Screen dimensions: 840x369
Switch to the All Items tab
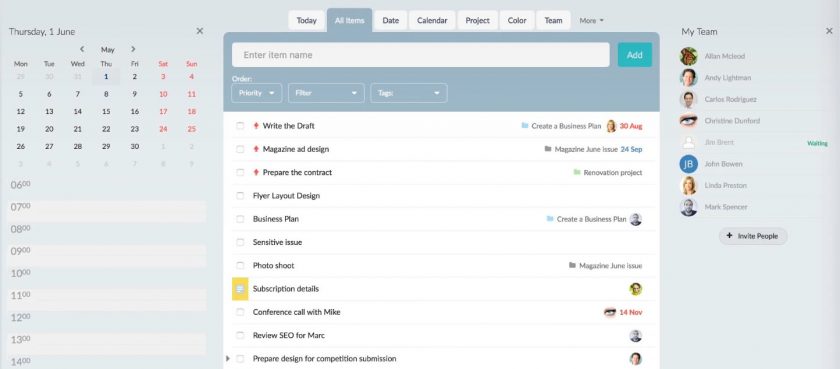[x=349, y=20]
